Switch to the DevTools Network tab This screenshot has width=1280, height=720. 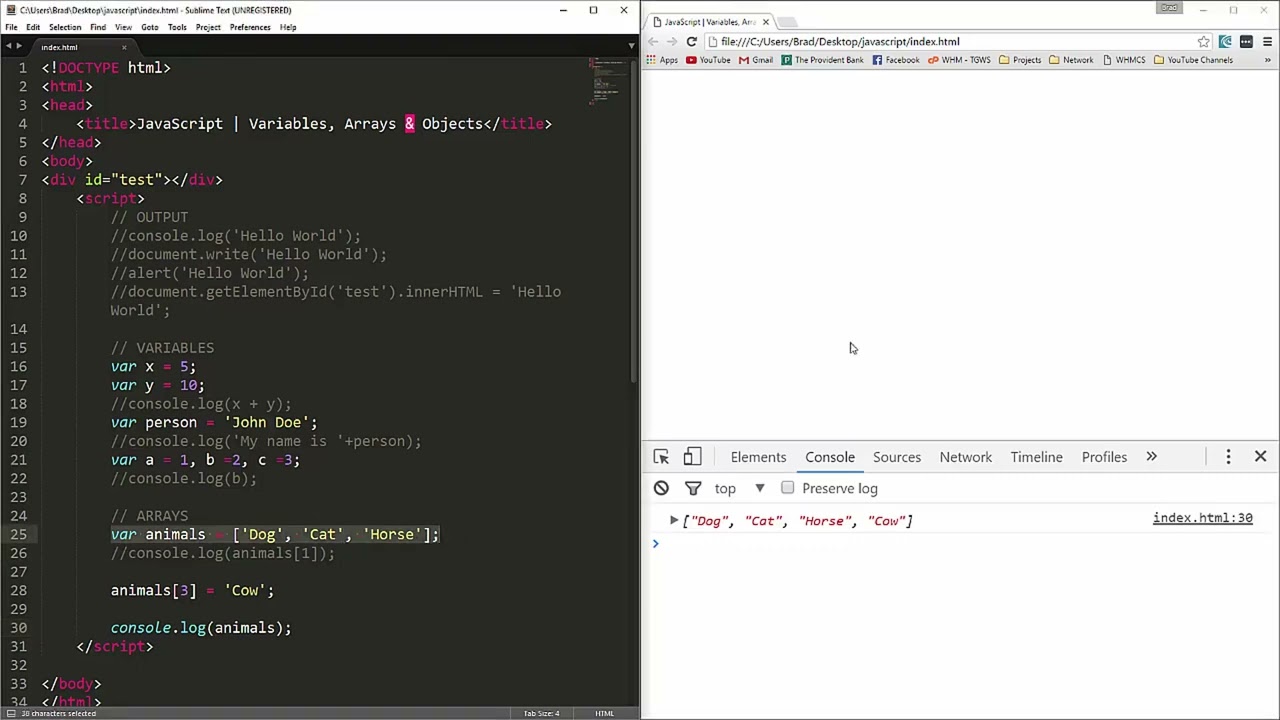[x=966, y=457]
